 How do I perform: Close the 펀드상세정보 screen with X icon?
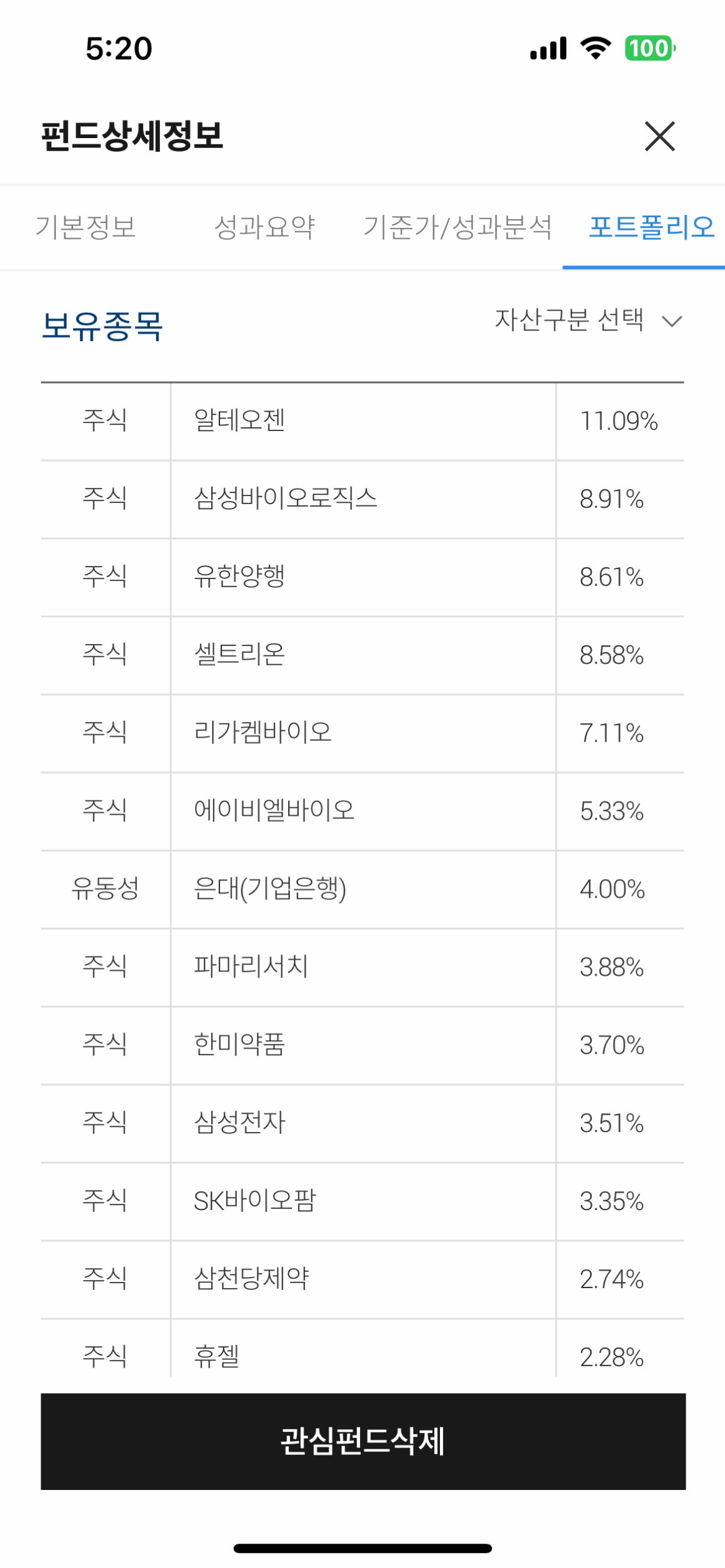[x=659, y=136]
